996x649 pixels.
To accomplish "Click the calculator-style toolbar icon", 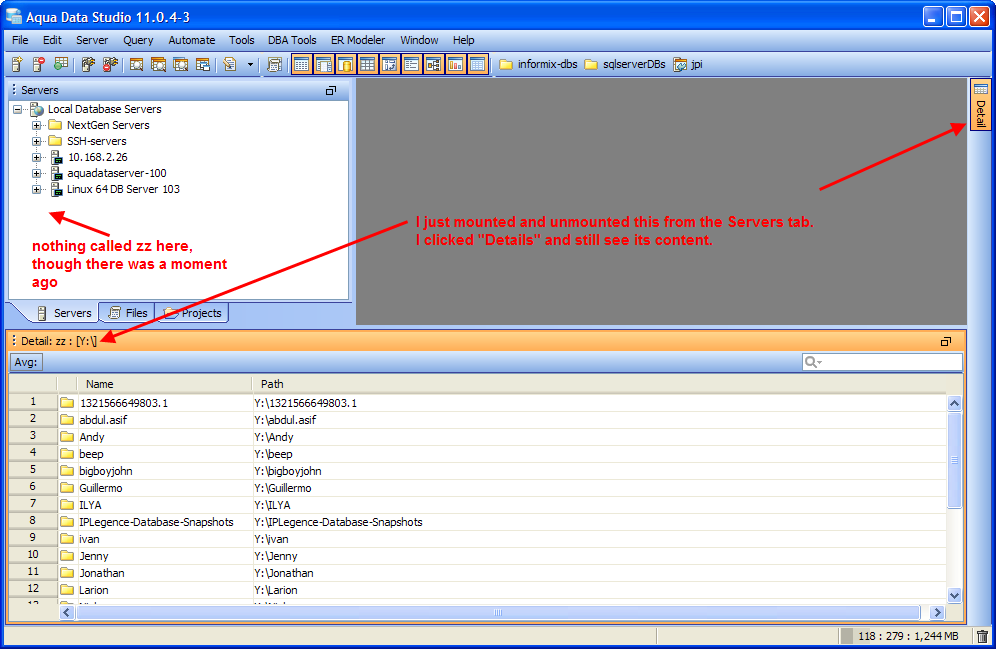I will (x=274, y=64).
